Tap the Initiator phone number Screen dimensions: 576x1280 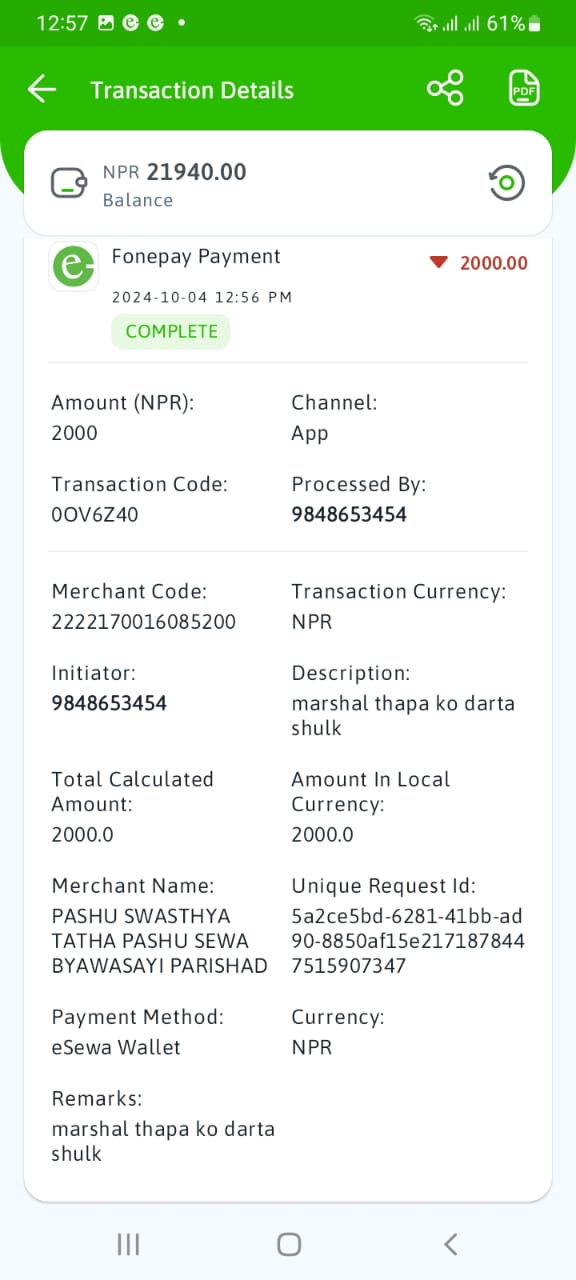click(x=109, y=703)
